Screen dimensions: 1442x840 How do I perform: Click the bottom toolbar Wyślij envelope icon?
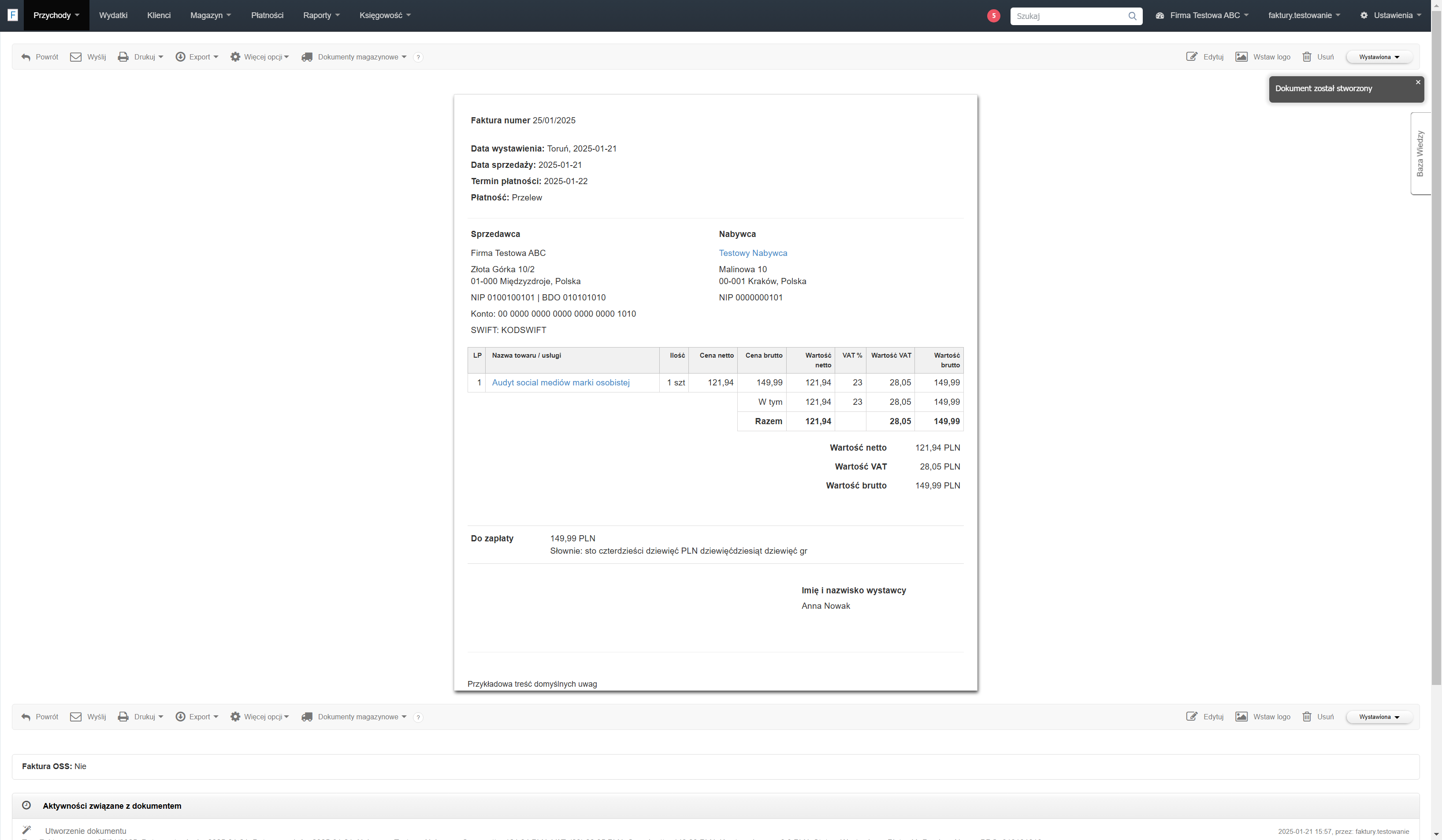75,717
